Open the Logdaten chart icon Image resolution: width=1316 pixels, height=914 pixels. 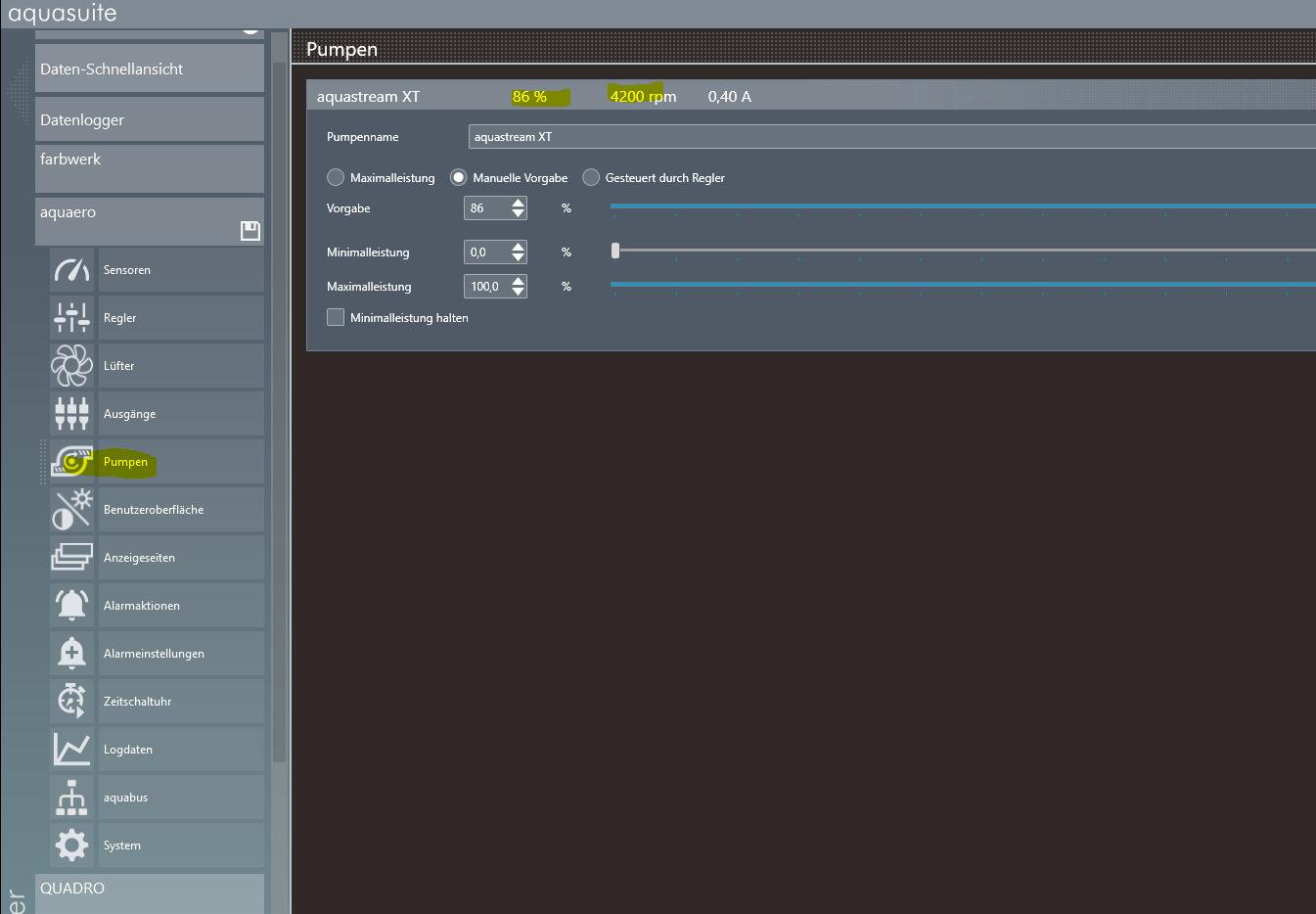point(71,750)
